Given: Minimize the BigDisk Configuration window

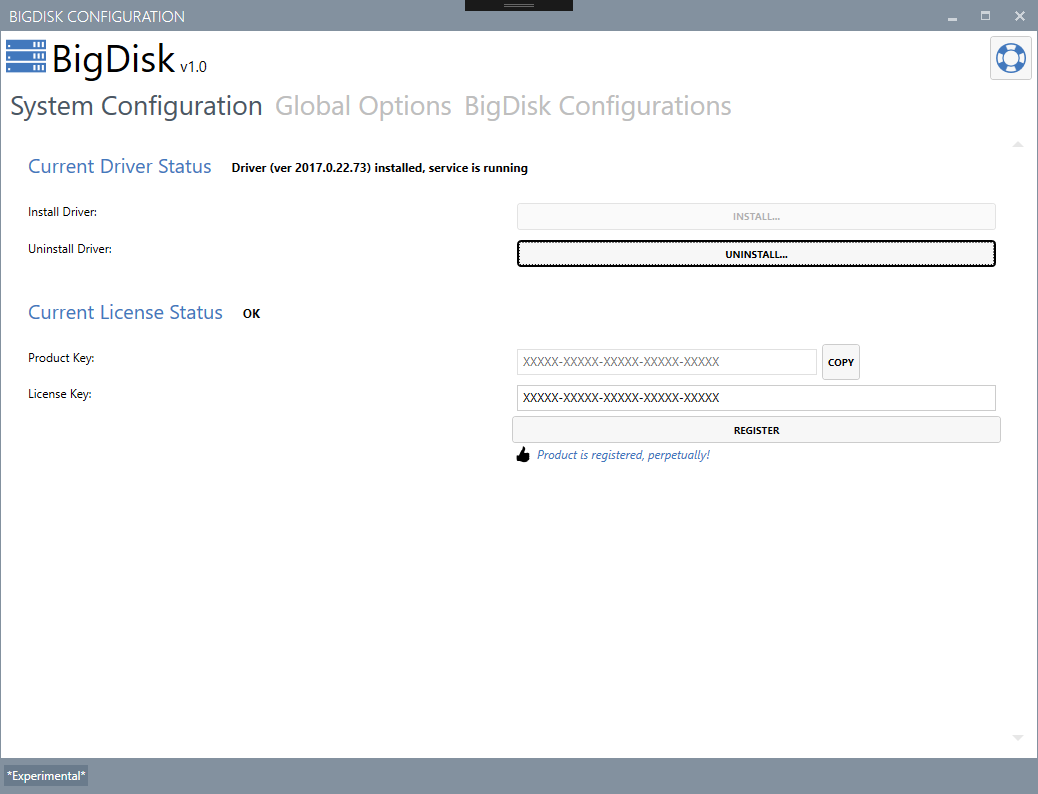Looking at the screenshot, I should tap(952, 17).
